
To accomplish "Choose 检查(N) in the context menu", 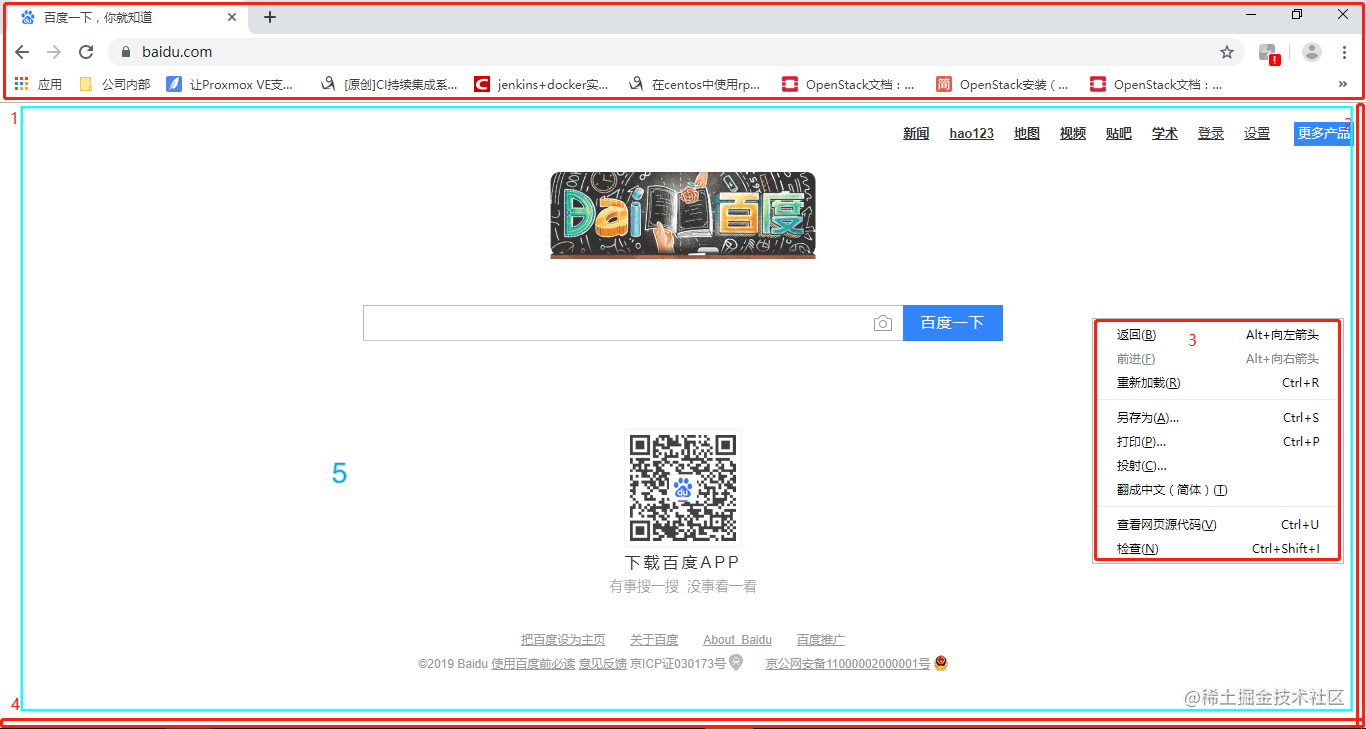I will click(x=1218, y=549).
